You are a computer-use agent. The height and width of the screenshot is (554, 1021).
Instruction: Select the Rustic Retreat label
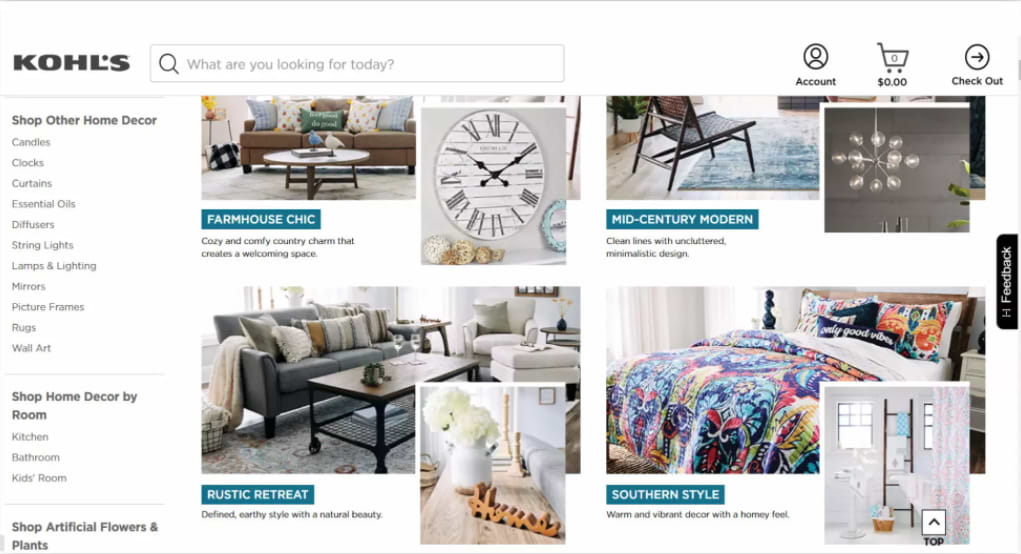(258, 495)
